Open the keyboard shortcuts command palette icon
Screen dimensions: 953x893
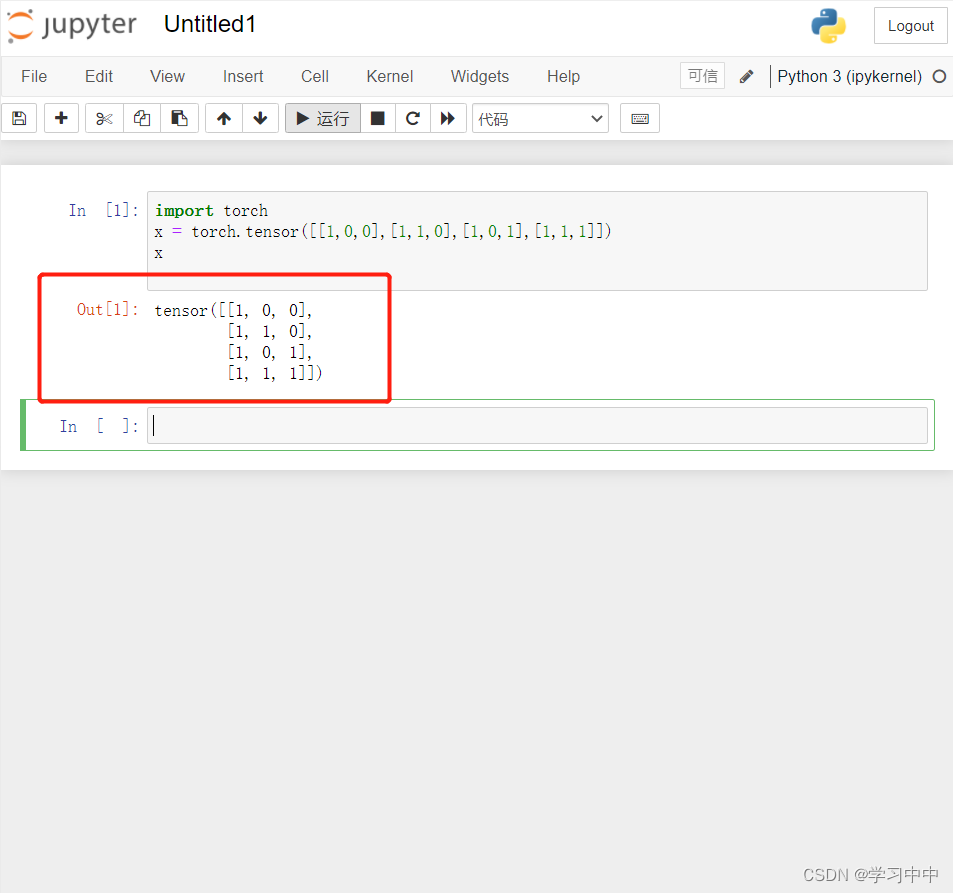(639, 118)
